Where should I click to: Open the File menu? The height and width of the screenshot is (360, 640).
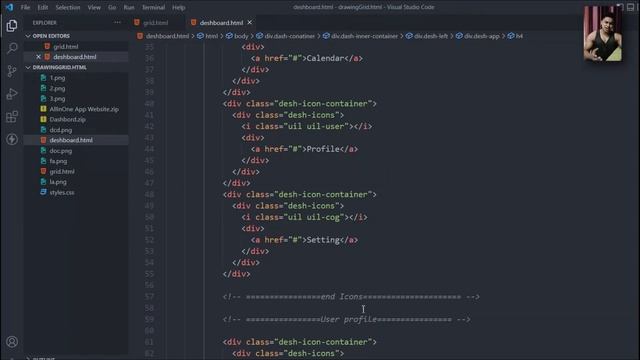25,7
